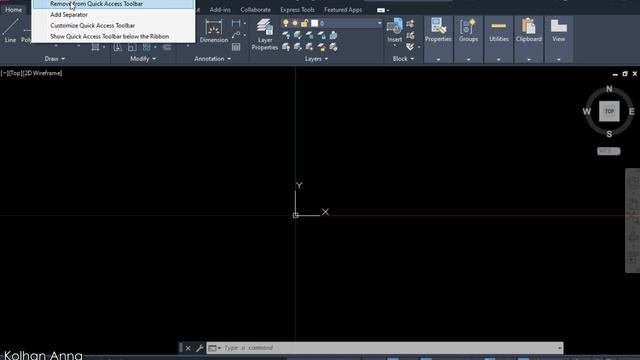The image size is (640, 360).
Task: Click the hatch icon in Draw panel
Action: point(95,47)
